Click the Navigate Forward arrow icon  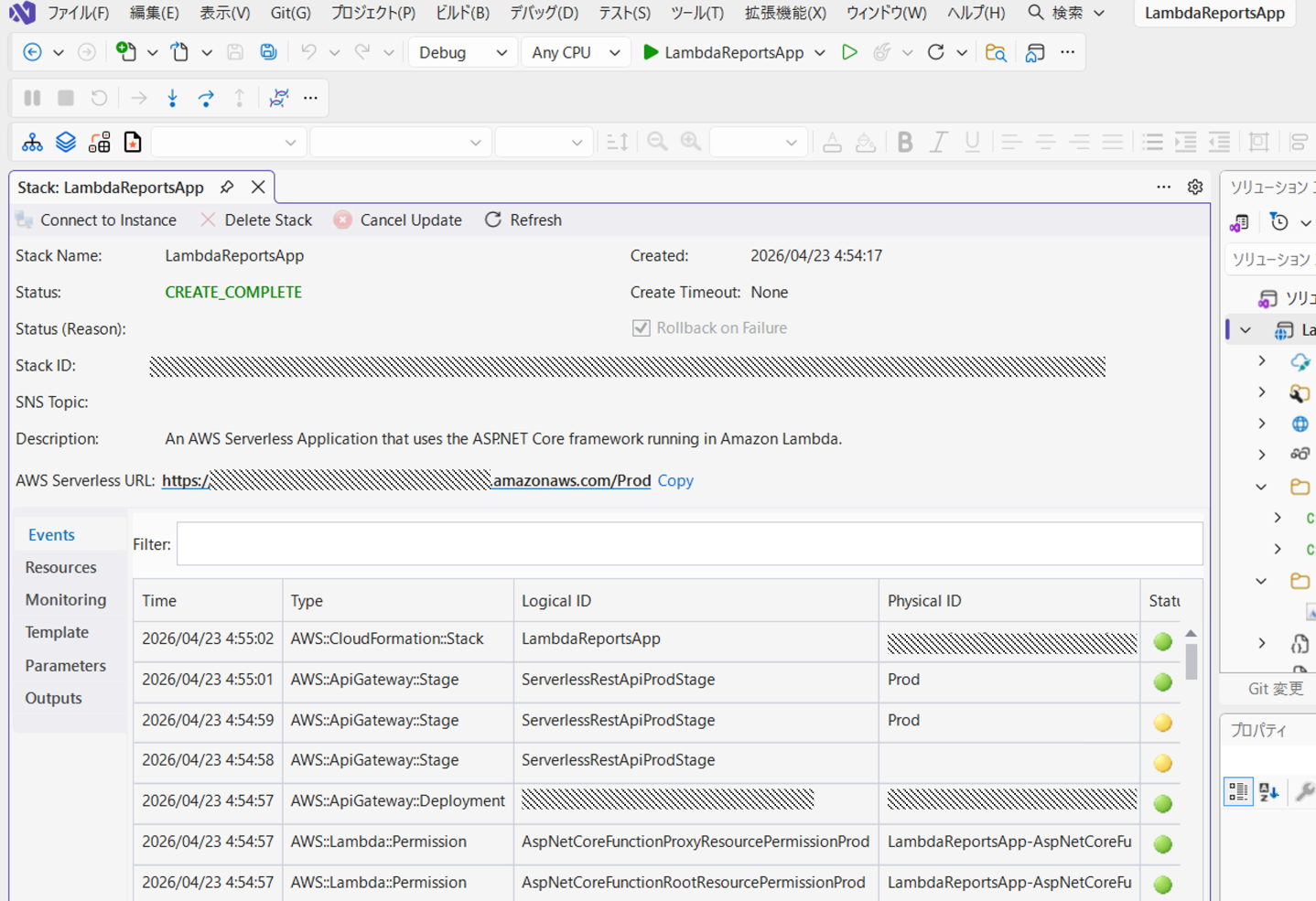pos(87,52)
